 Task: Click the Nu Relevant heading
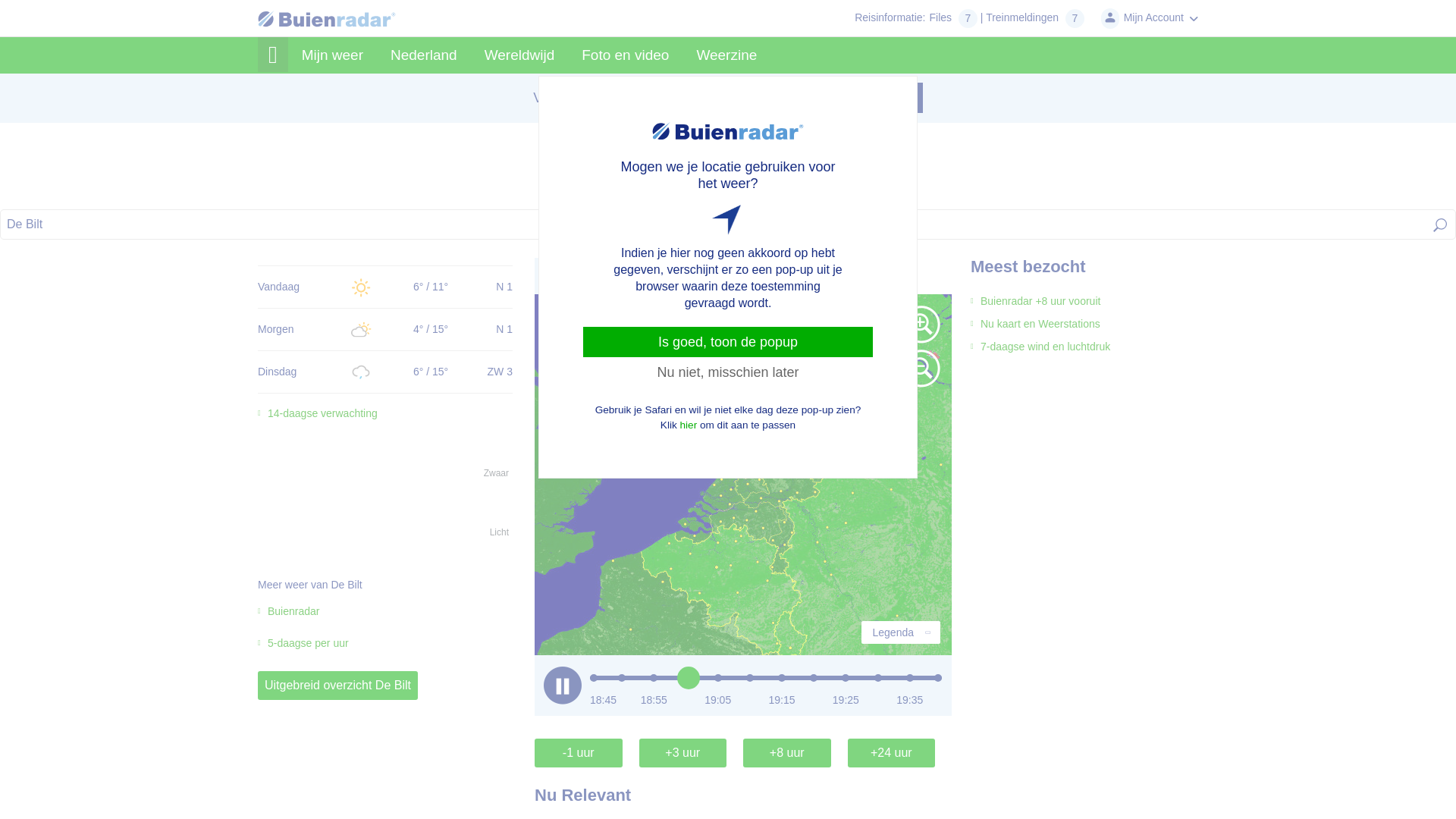(582, 795)
